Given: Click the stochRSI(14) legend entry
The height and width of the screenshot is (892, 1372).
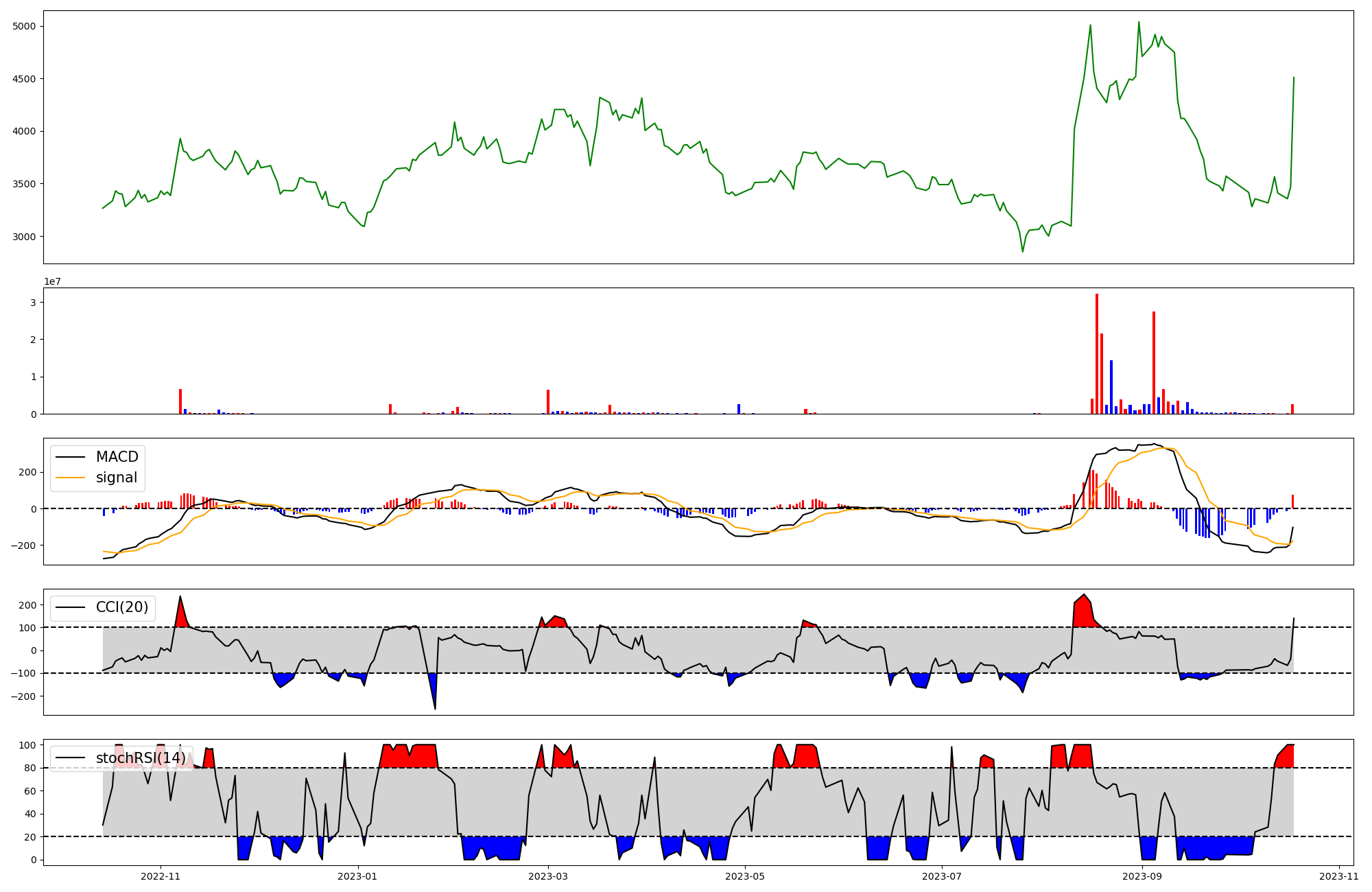Looking at the screenshot, I should click(140, 758).
